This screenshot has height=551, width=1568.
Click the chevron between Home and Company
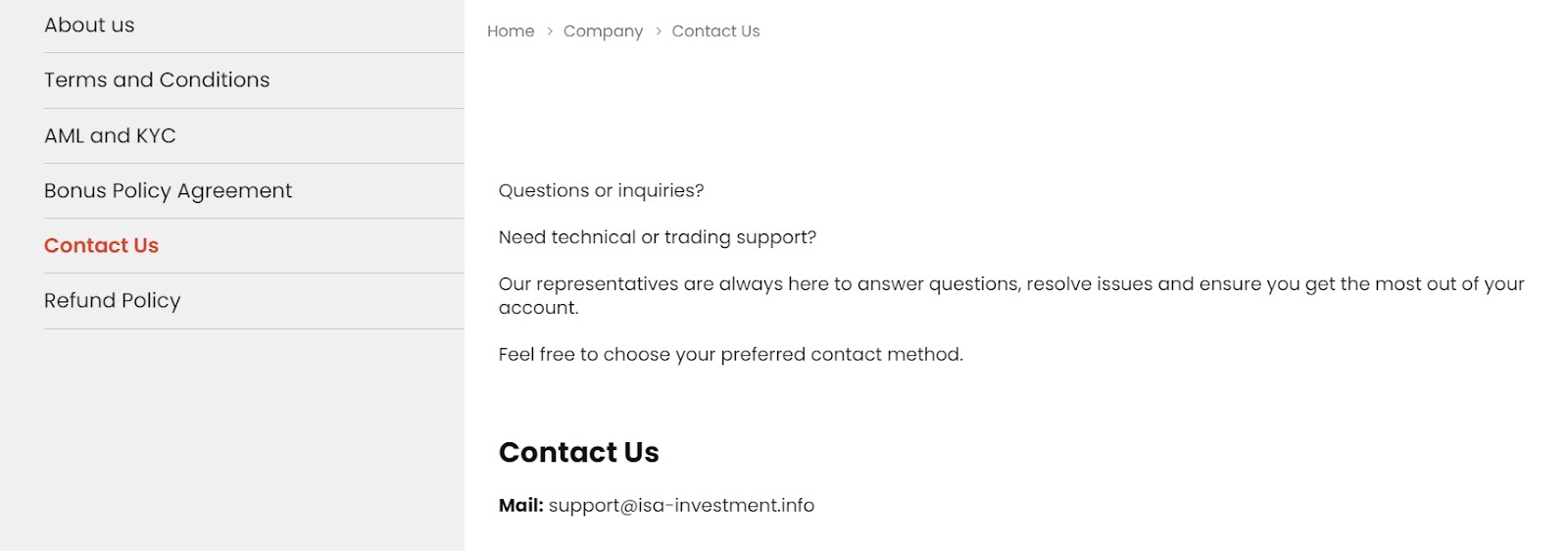(x=550, y=31)
